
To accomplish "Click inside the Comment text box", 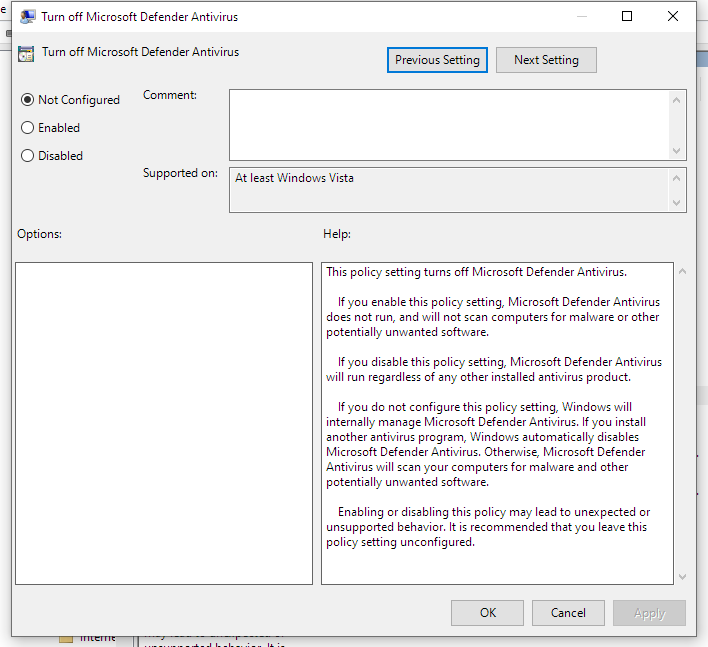I will 449,125.
